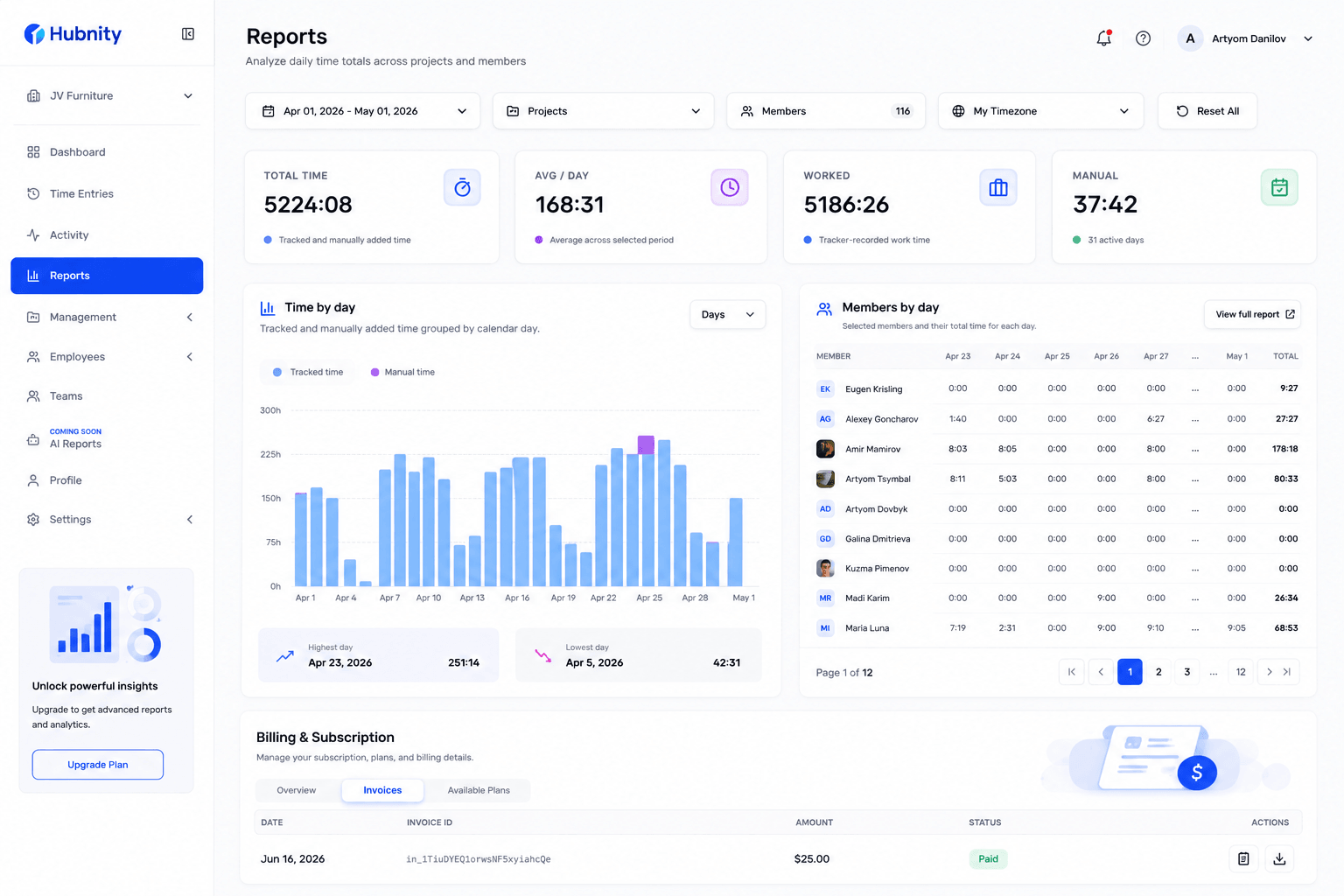Click the Profile person icon
1344x896 pixels.
tap(33, 480)
